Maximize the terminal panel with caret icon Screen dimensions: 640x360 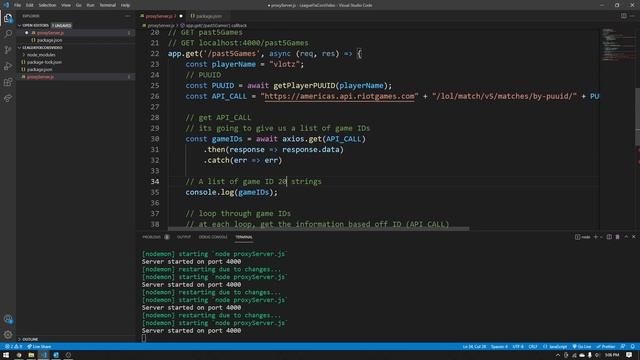[x=626, y=237]
